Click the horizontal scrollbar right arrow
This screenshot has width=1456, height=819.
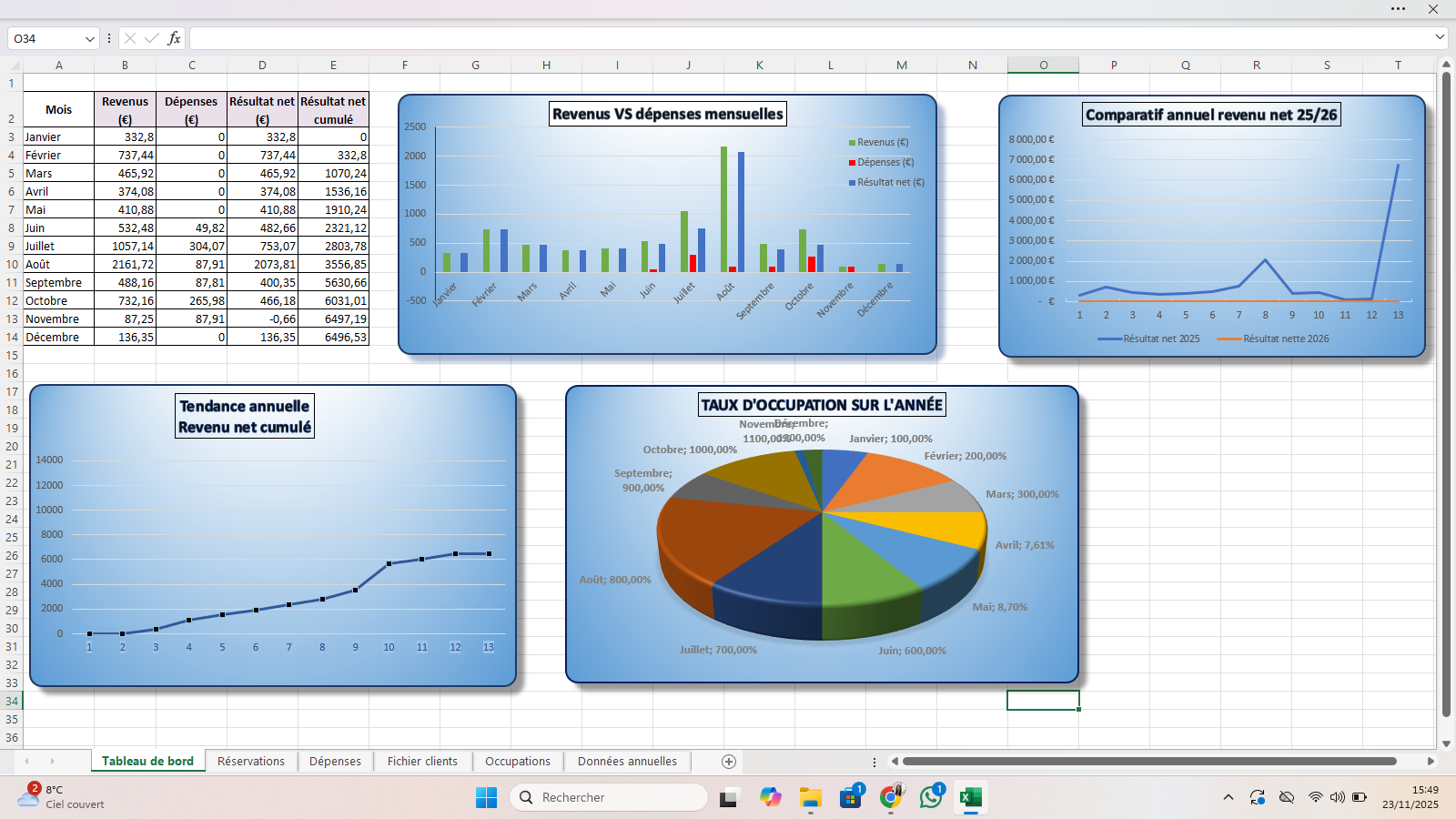[1431, 762]
